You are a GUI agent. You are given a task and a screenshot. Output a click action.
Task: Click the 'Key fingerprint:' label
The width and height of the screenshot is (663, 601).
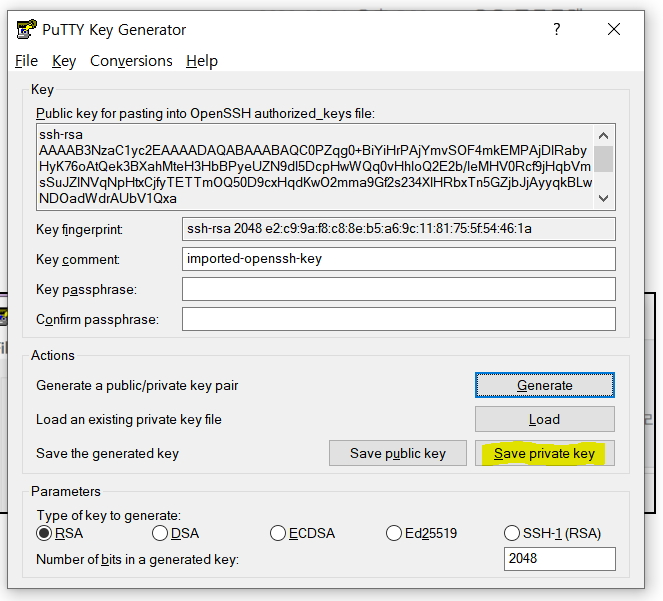point(79,229)
